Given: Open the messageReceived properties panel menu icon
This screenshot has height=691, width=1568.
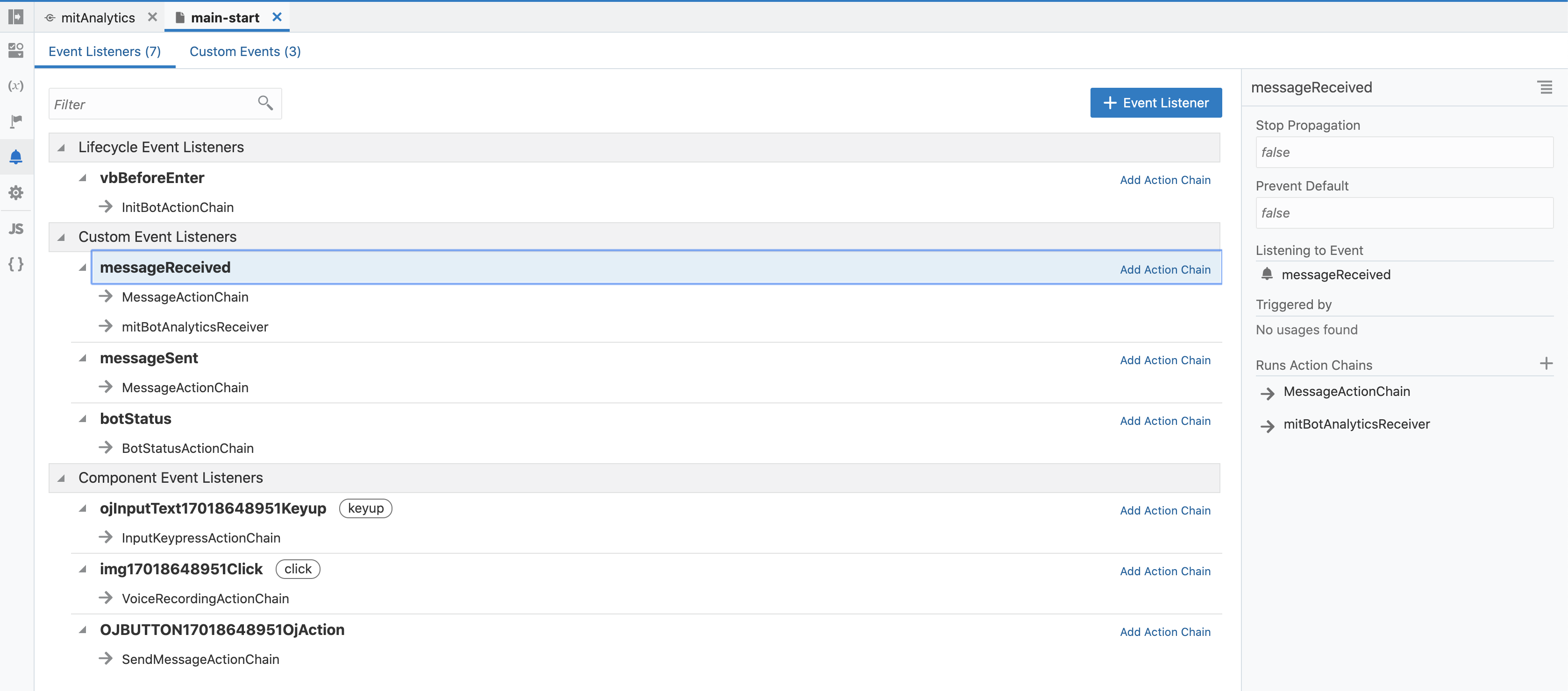Looking at the screenshot, I should tap(1544, 88).
